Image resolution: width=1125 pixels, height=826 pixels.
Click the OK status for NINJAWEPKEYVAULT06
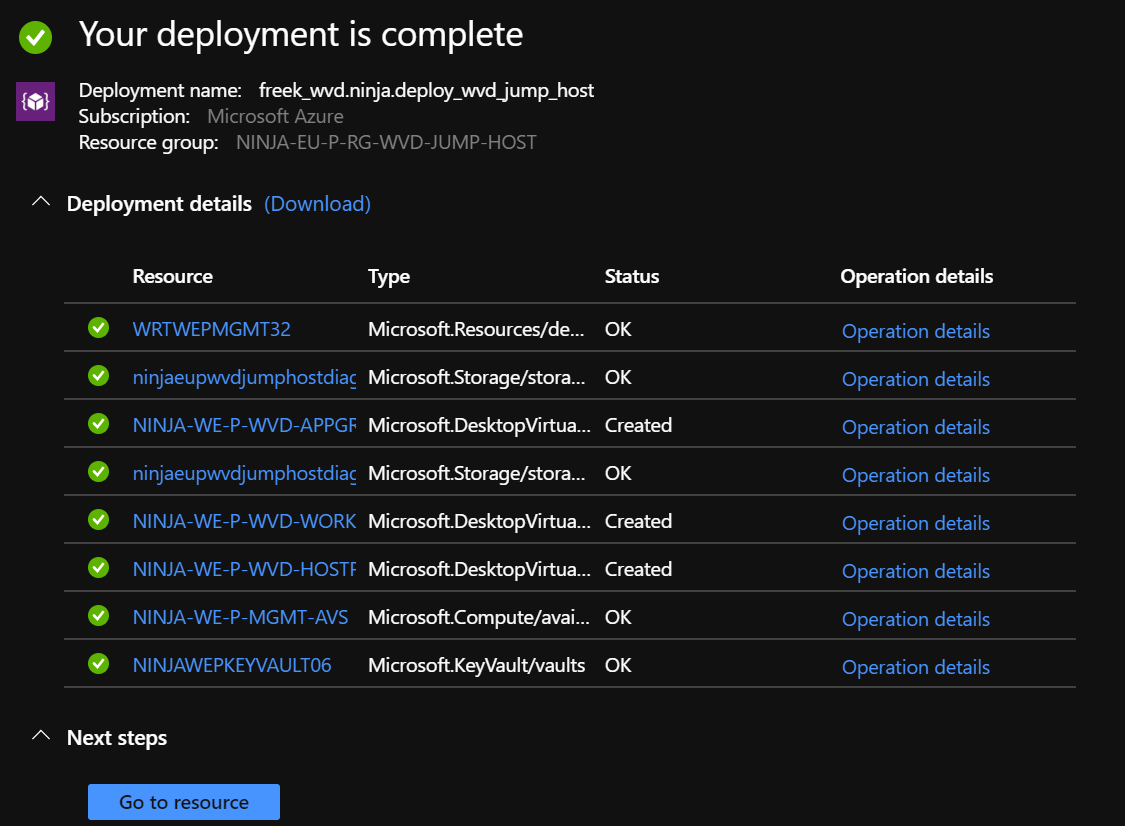(x=618, y=666)
